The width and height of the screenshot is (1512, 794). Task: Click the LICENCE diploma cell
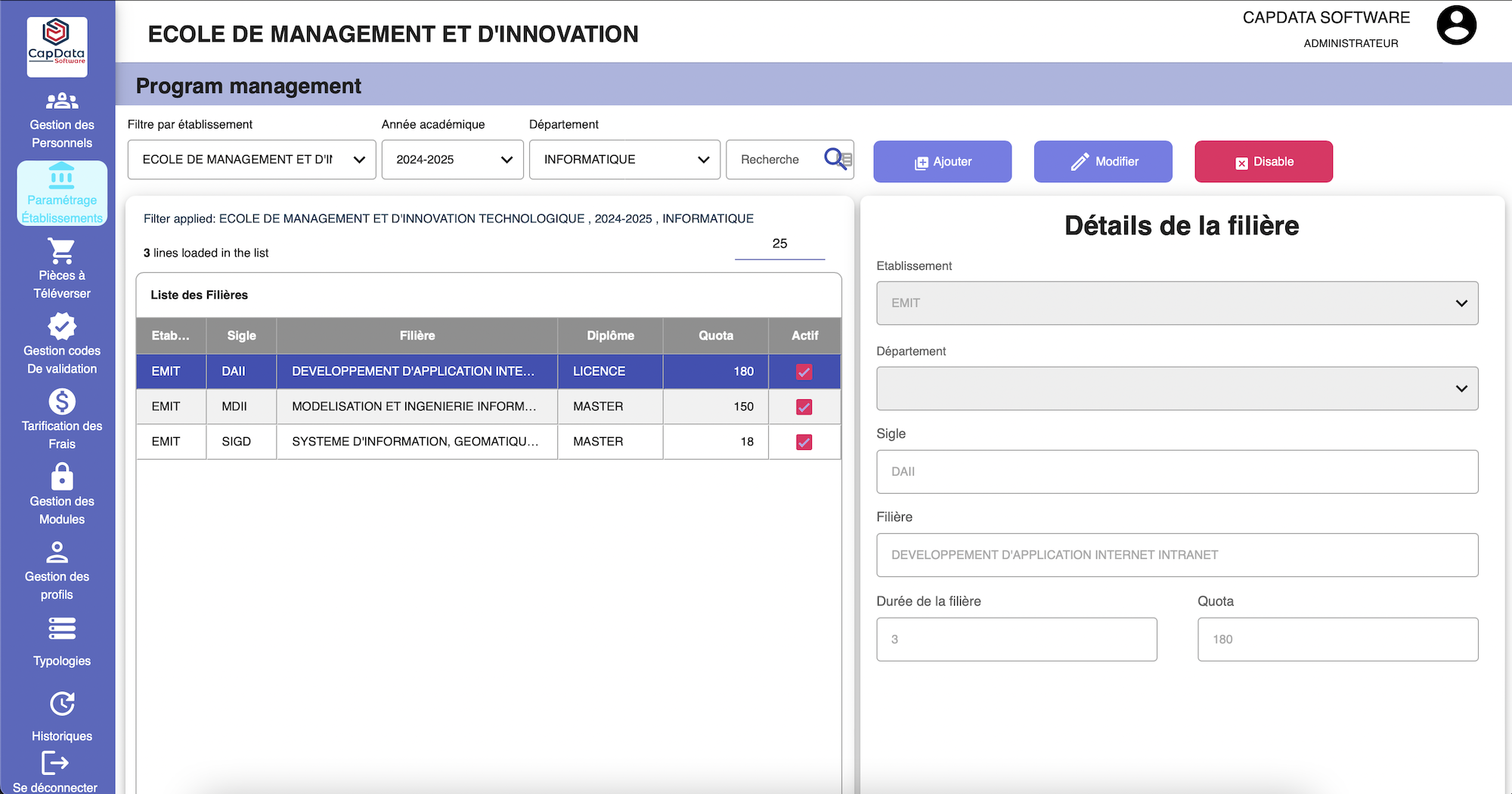click(610, 371)
